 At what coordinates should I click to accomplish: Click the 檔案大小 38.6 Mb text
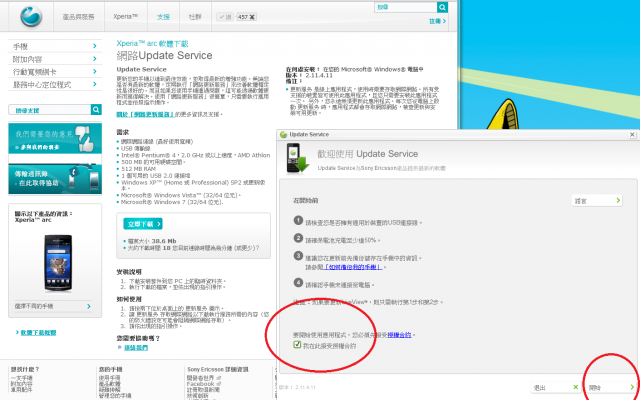click(152, 241)
